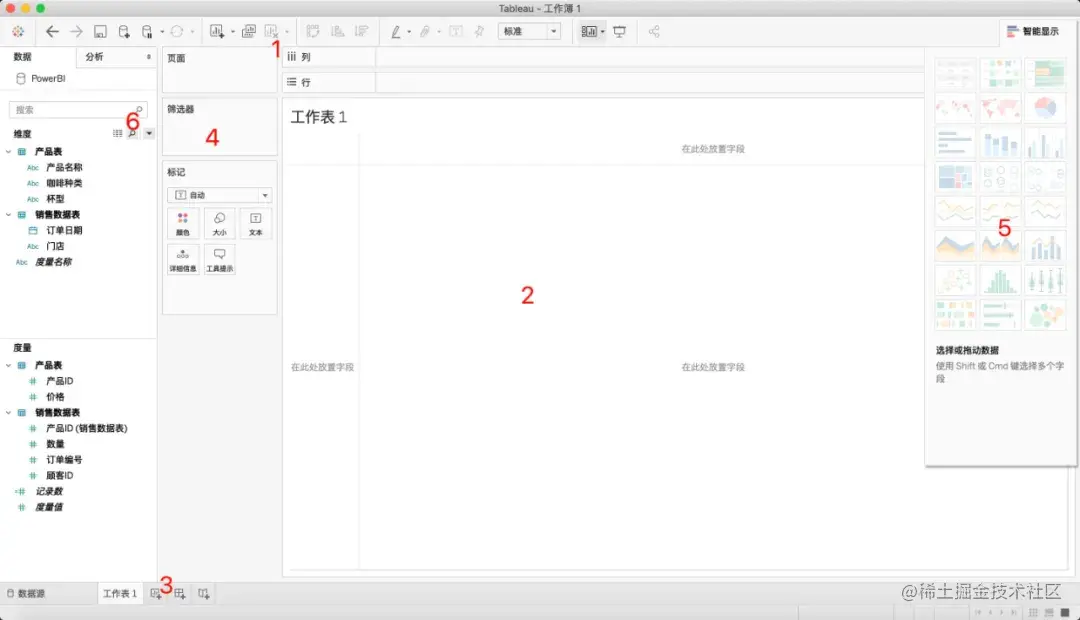Share workbook using the share icon
This screenshot has height=620, width=1080.
654,31
